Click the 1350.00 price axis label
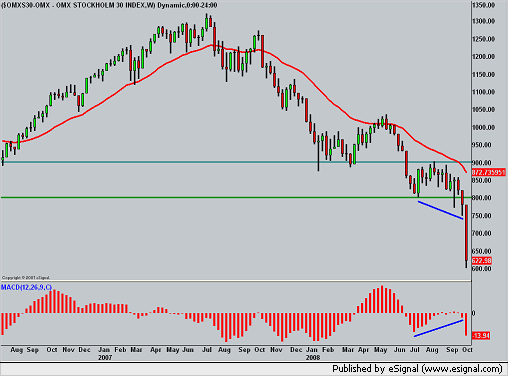Image resolution: width=508 pixels, height=376 pixels. pyautogui.click(x=483, y=5)
